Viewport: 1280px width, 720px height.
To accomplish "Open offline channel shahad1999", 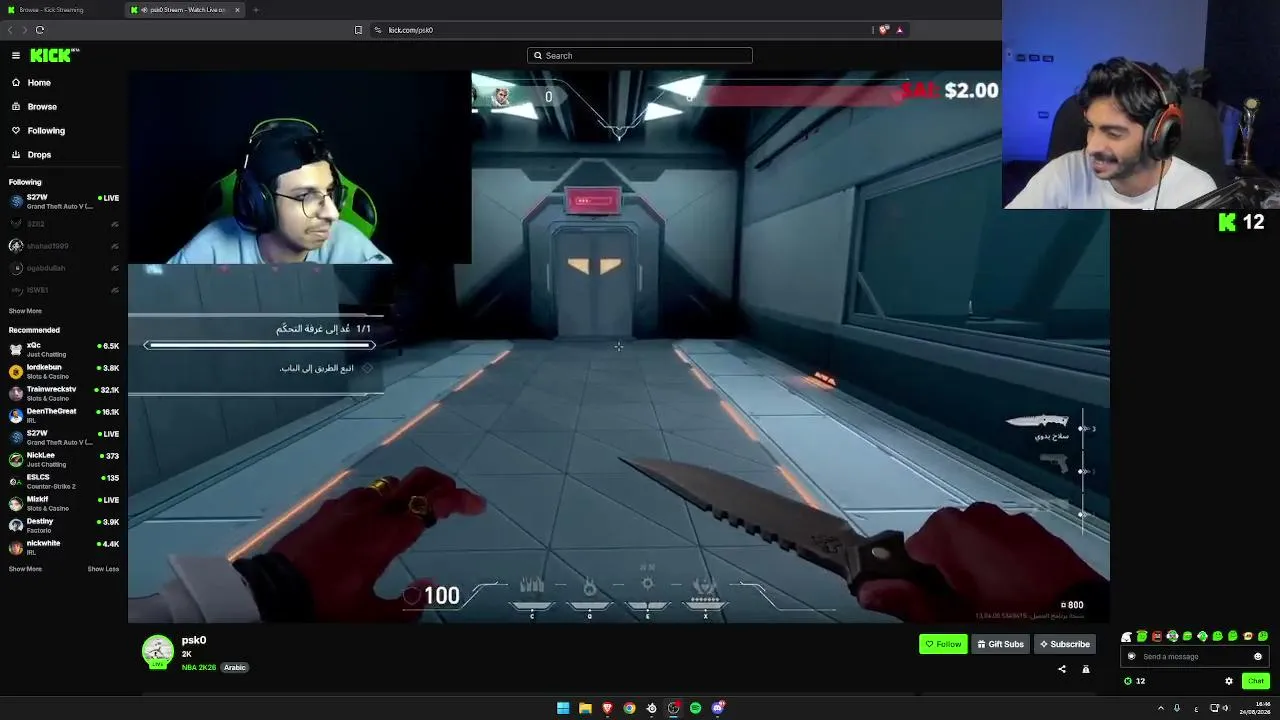I will pos(64,246).
